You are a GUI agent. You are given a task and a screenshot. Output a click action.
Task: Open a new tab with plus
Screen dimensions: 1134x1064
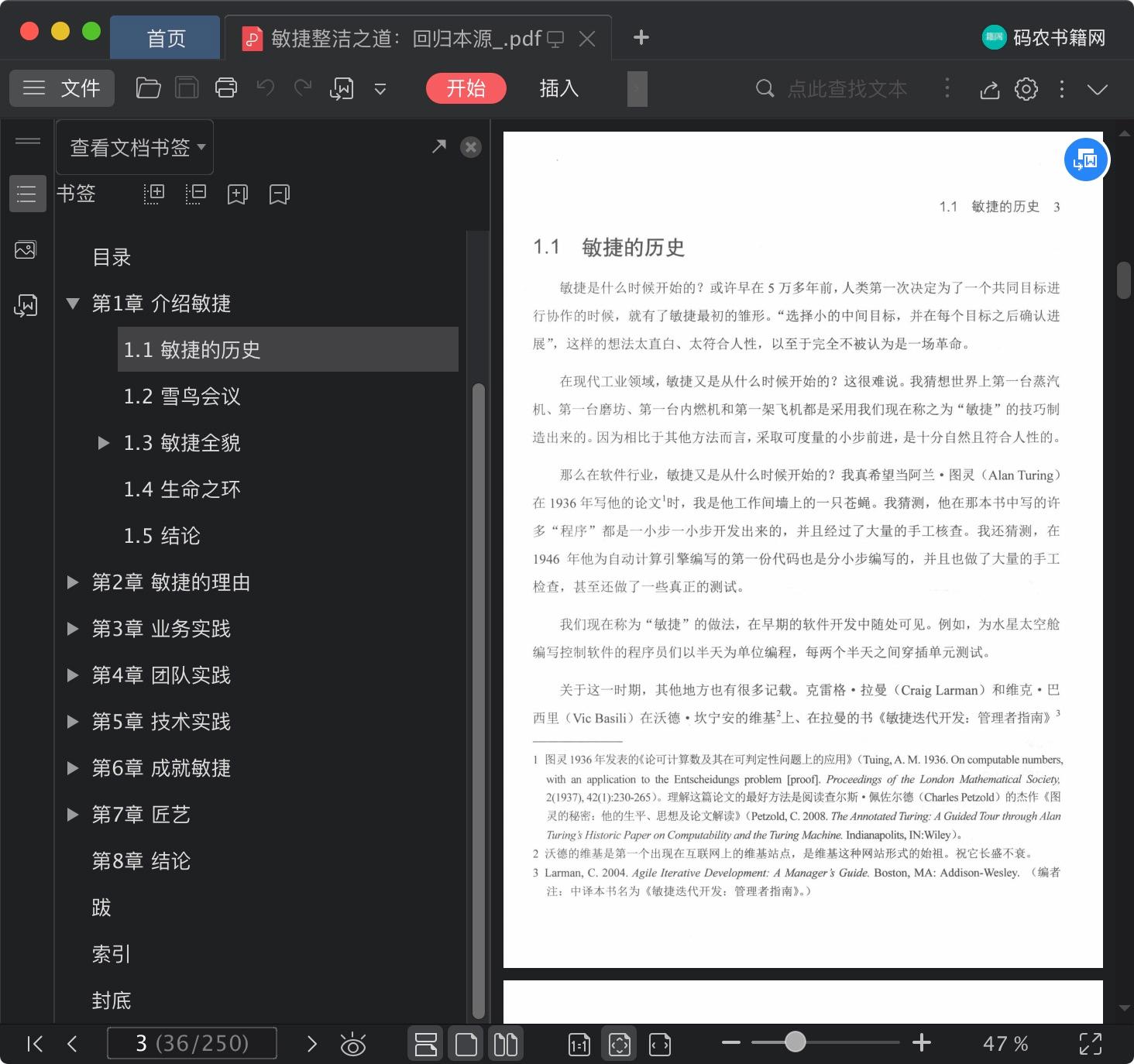pyautogui.click(x=641, y=37)
